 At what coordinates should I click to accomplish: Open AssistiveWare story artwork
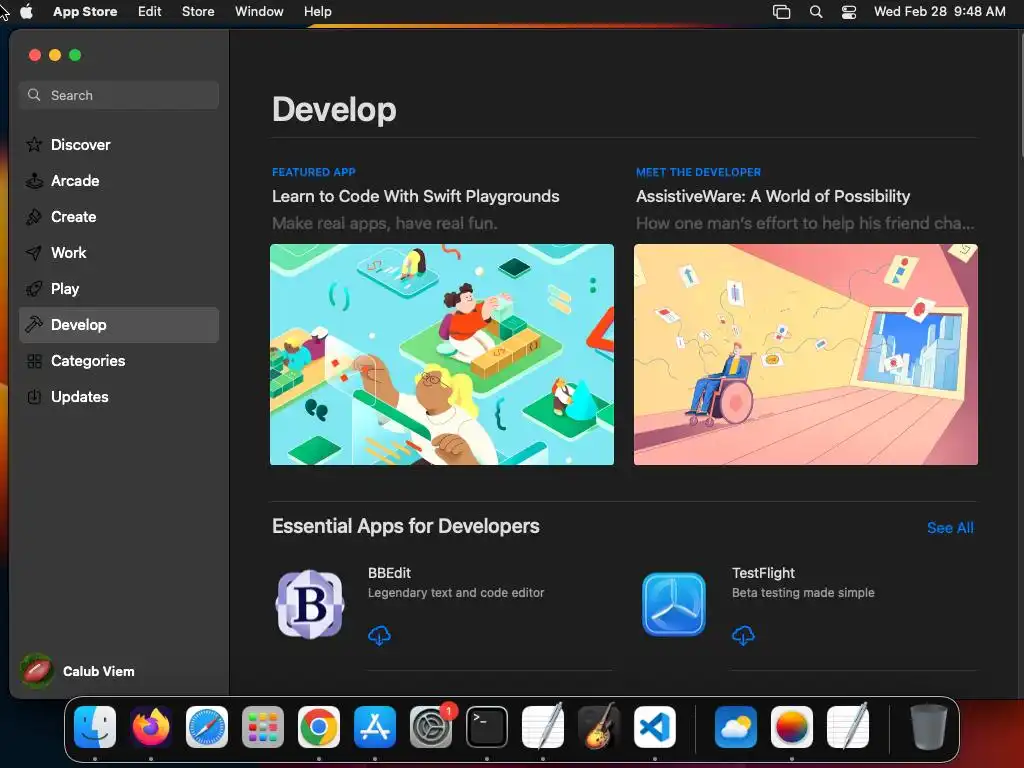pyautogui.click(x=806, y=355)
